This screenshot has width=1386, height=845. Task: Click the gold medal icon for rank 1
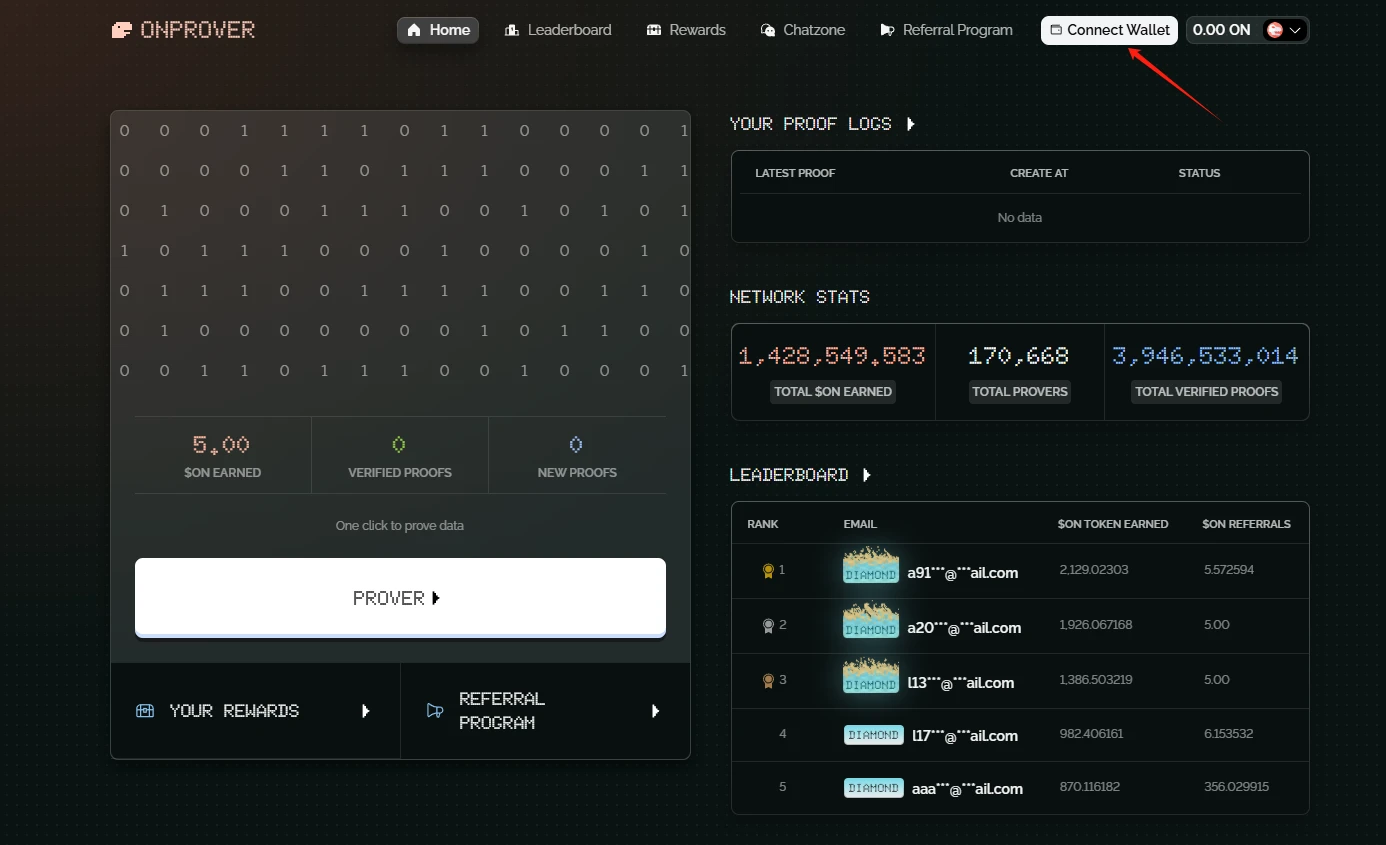coord(768,570)
